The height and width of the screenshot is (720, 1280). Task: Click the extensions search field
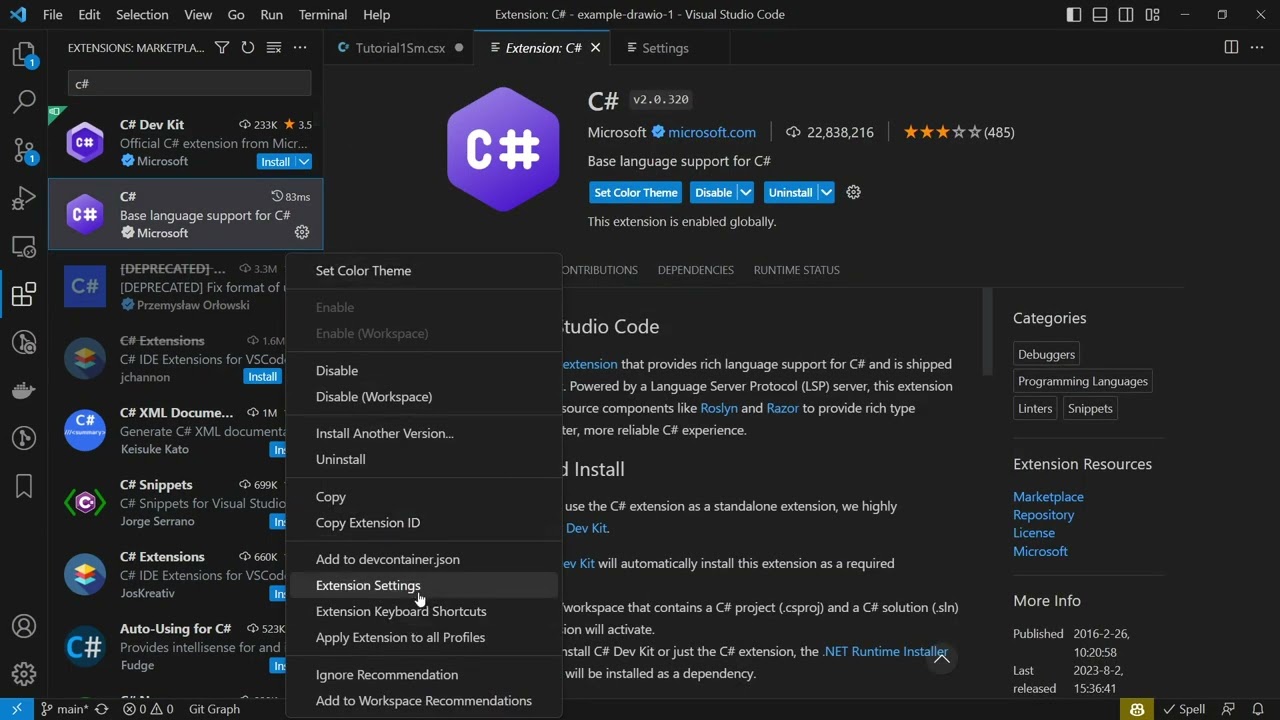[189, 84]
